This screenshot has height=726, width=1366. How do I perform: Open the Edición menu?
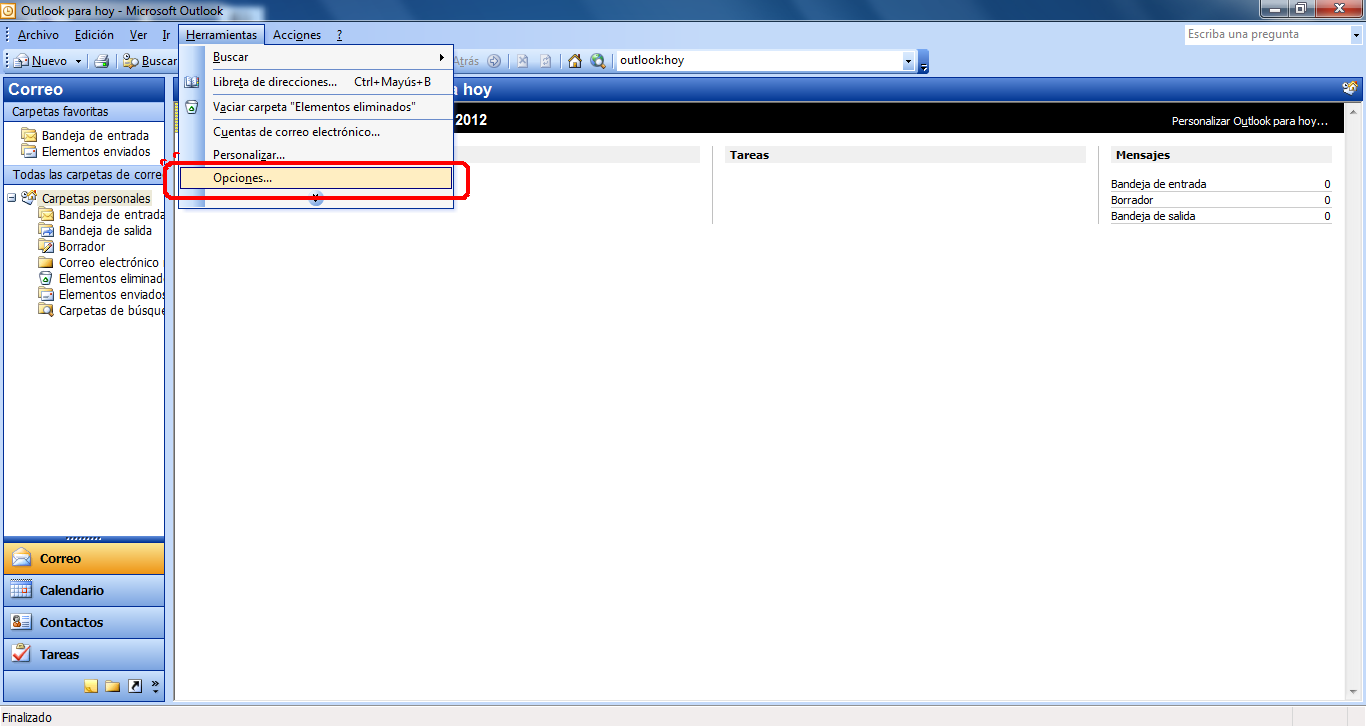(x=94, y=35)
